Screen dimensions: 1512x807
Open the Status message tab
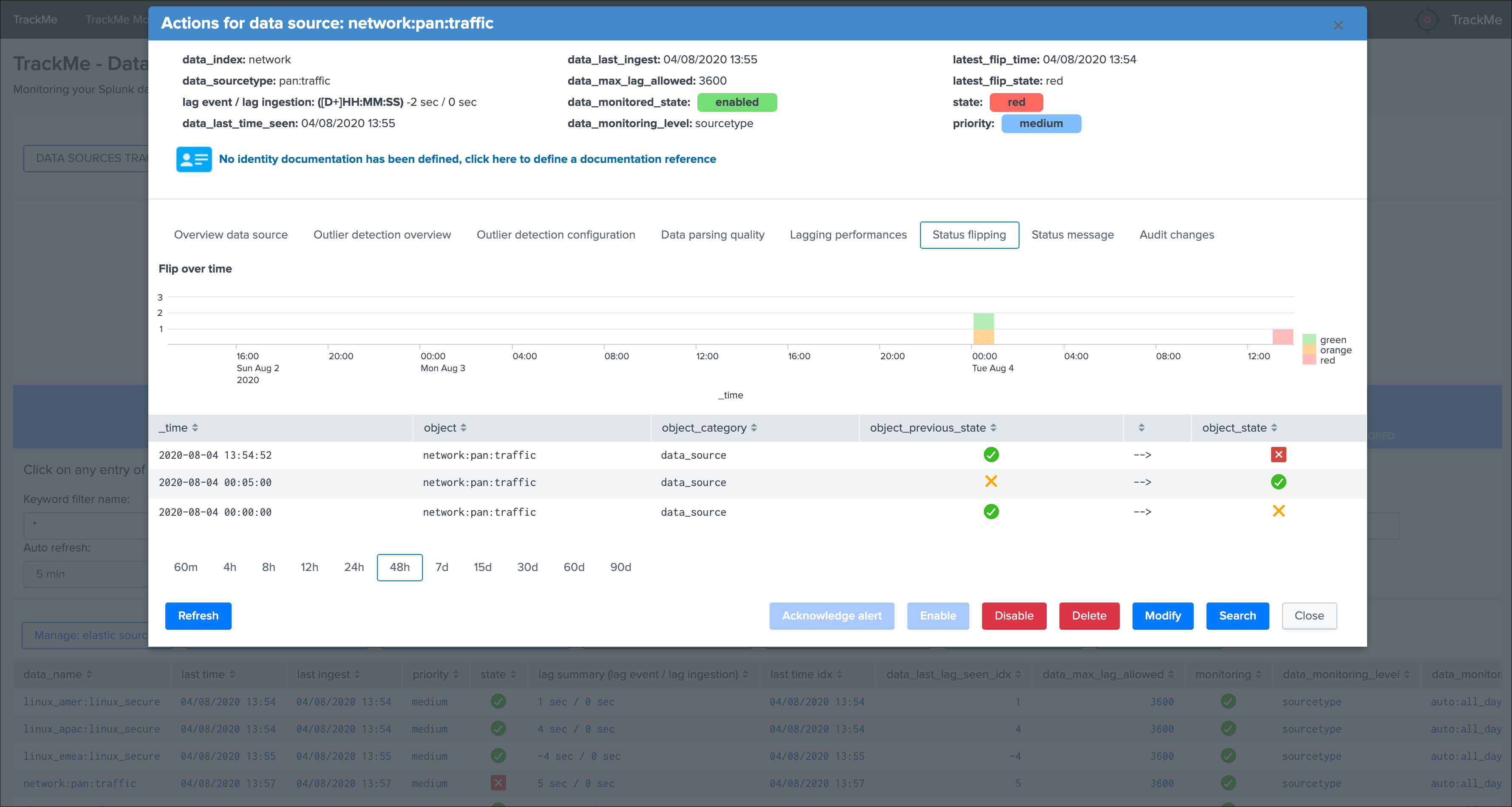coord(1072,235)
